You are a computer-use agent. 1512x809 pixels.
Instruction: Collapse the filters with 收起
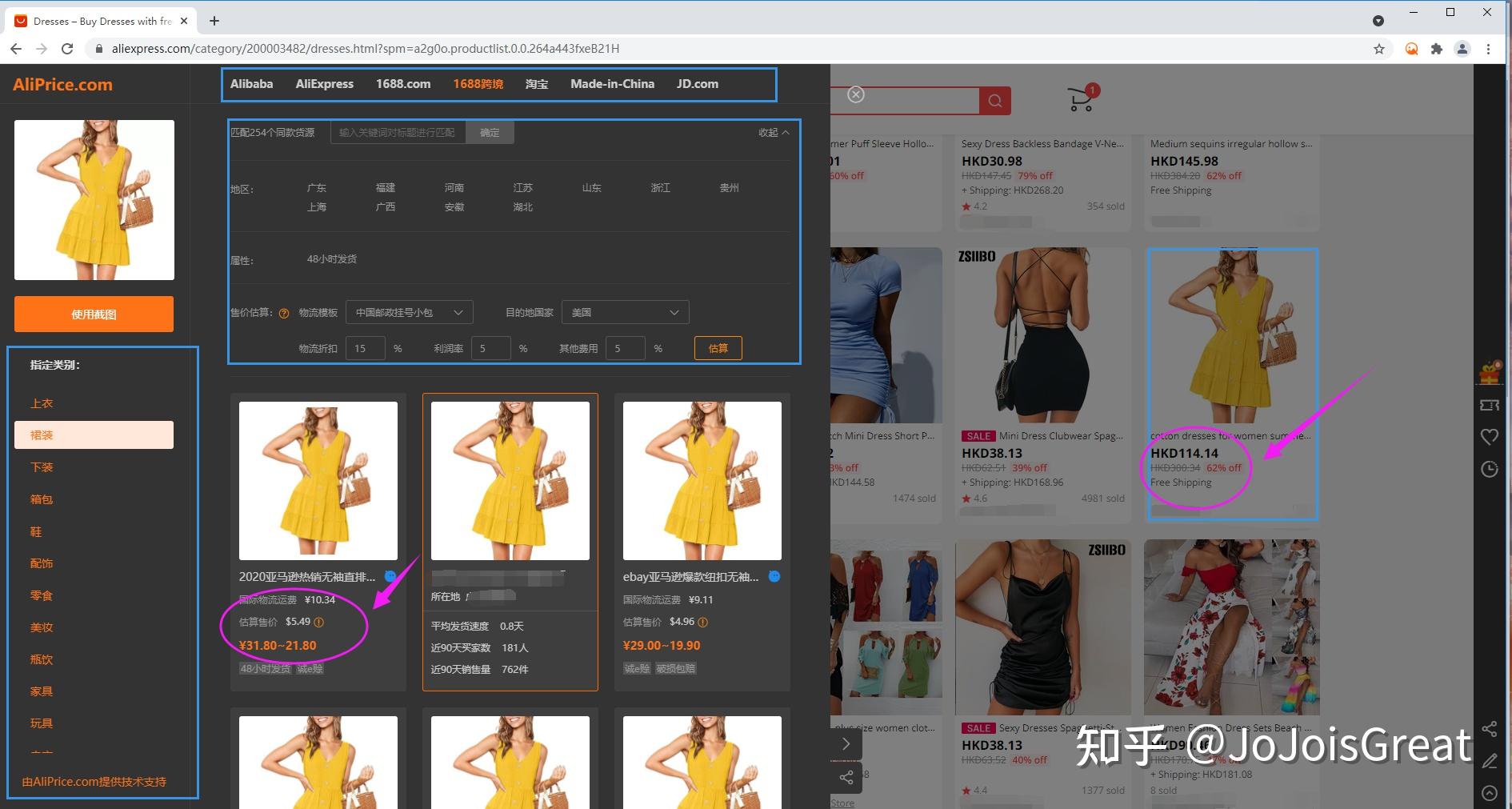click(x=774, y=133)
